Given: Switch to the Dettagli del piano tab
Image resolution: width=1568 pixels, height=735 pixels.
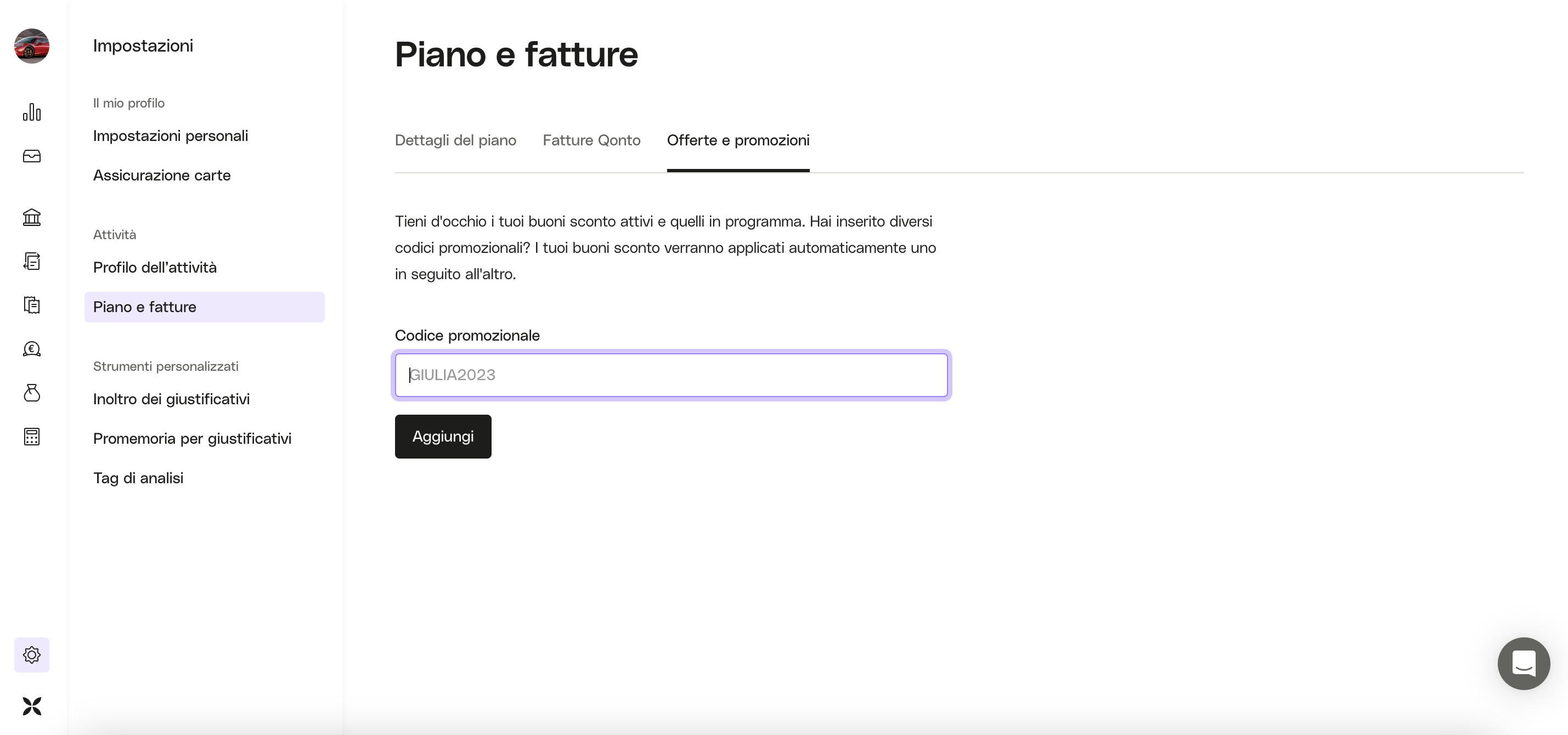Looking at the screenshot, I should click(455, 140).
